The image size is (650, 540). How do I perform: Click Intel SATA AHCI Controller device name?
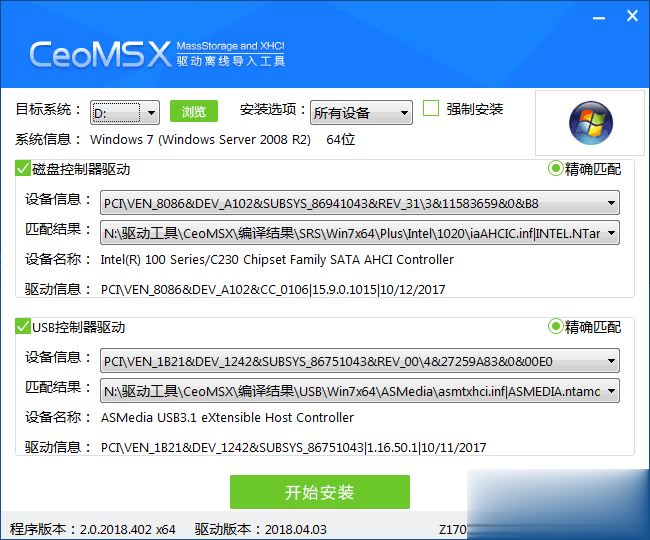pyautogui.click(x=277, y=259)
